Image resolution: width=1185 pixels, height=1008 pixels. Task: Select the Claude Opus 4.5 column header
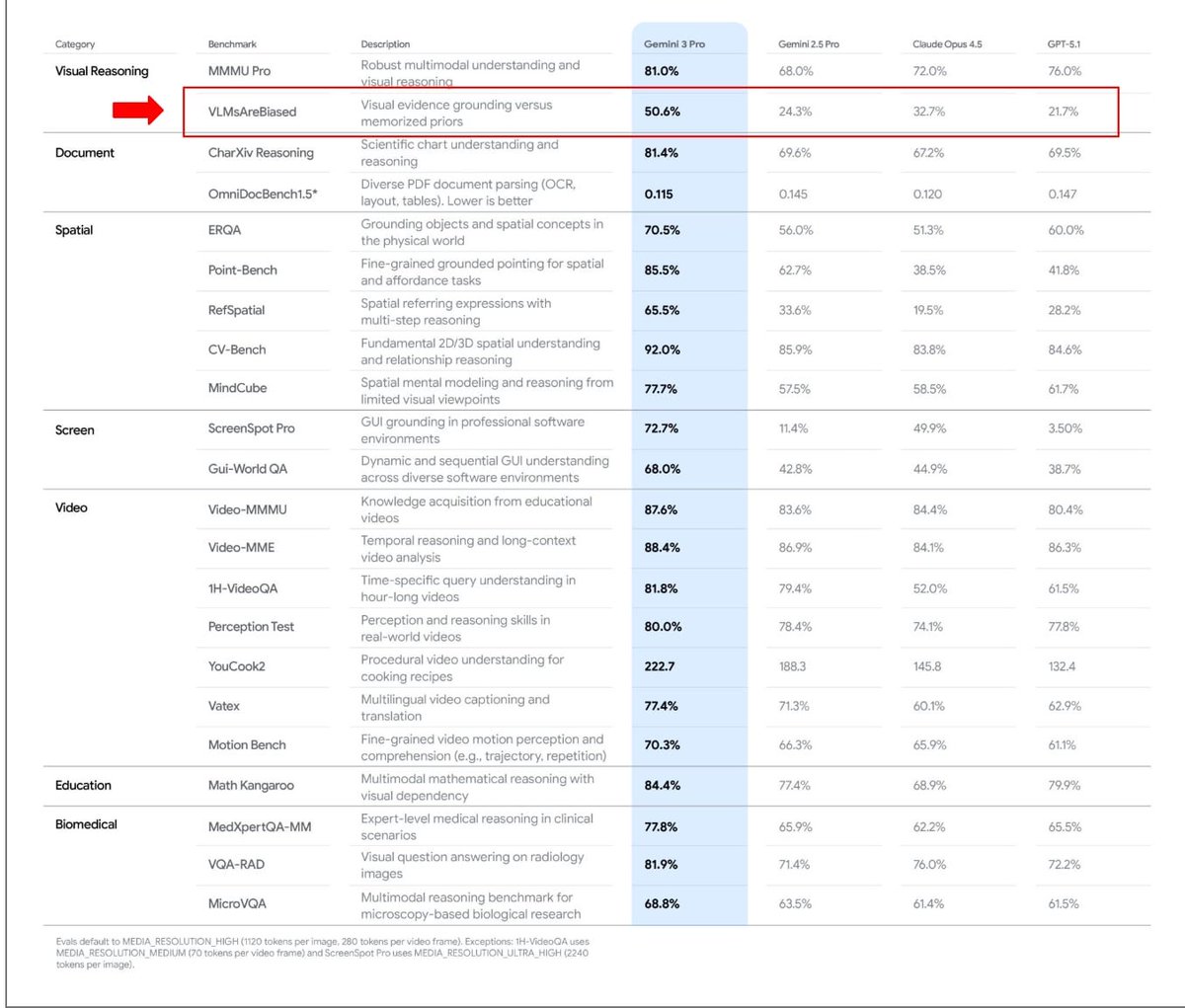click(947, 44)
